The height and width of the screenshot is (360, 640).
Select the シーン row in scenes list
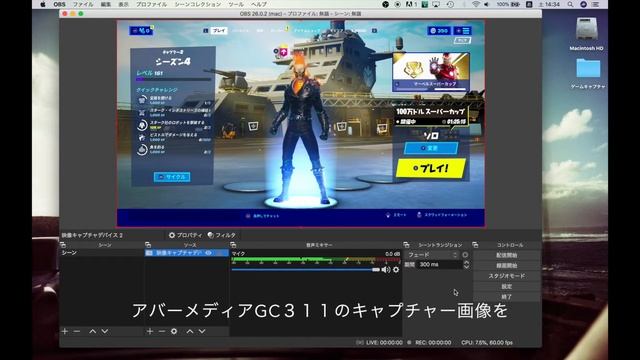click(102, 253)
